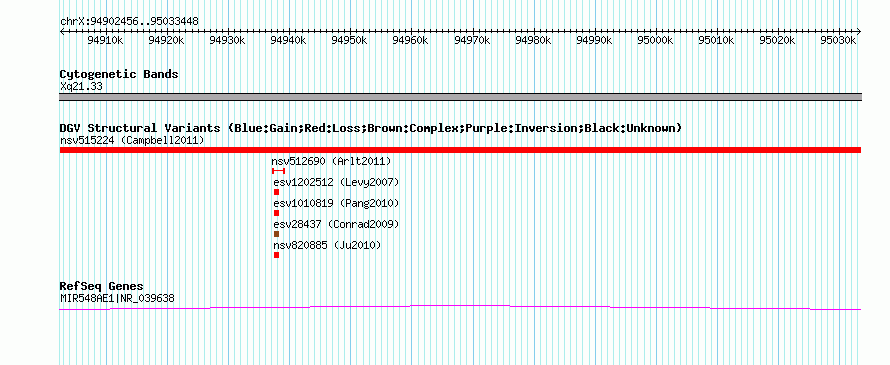Select the gray Xq21.33 cytogenetic band bar
The image size is (890, 365).
(x=460, y=97)
